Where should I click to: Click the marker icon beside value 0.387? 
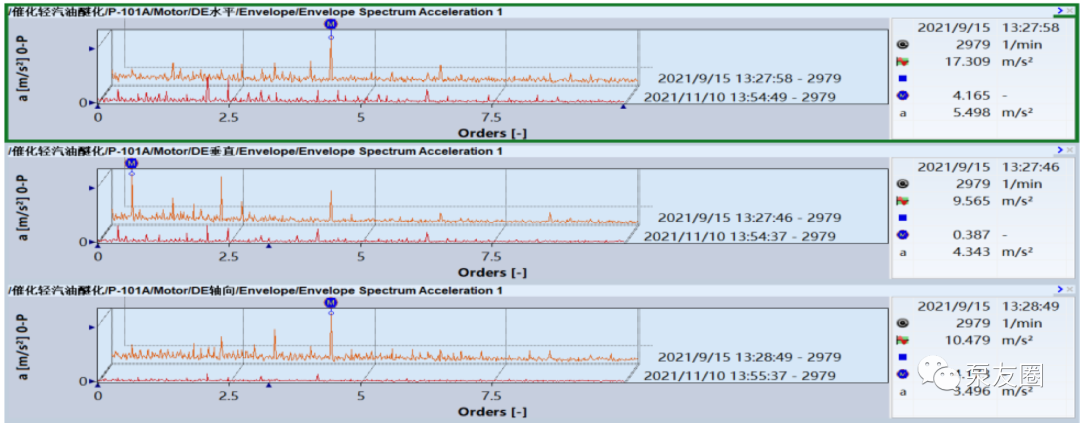tap(903, 235)
